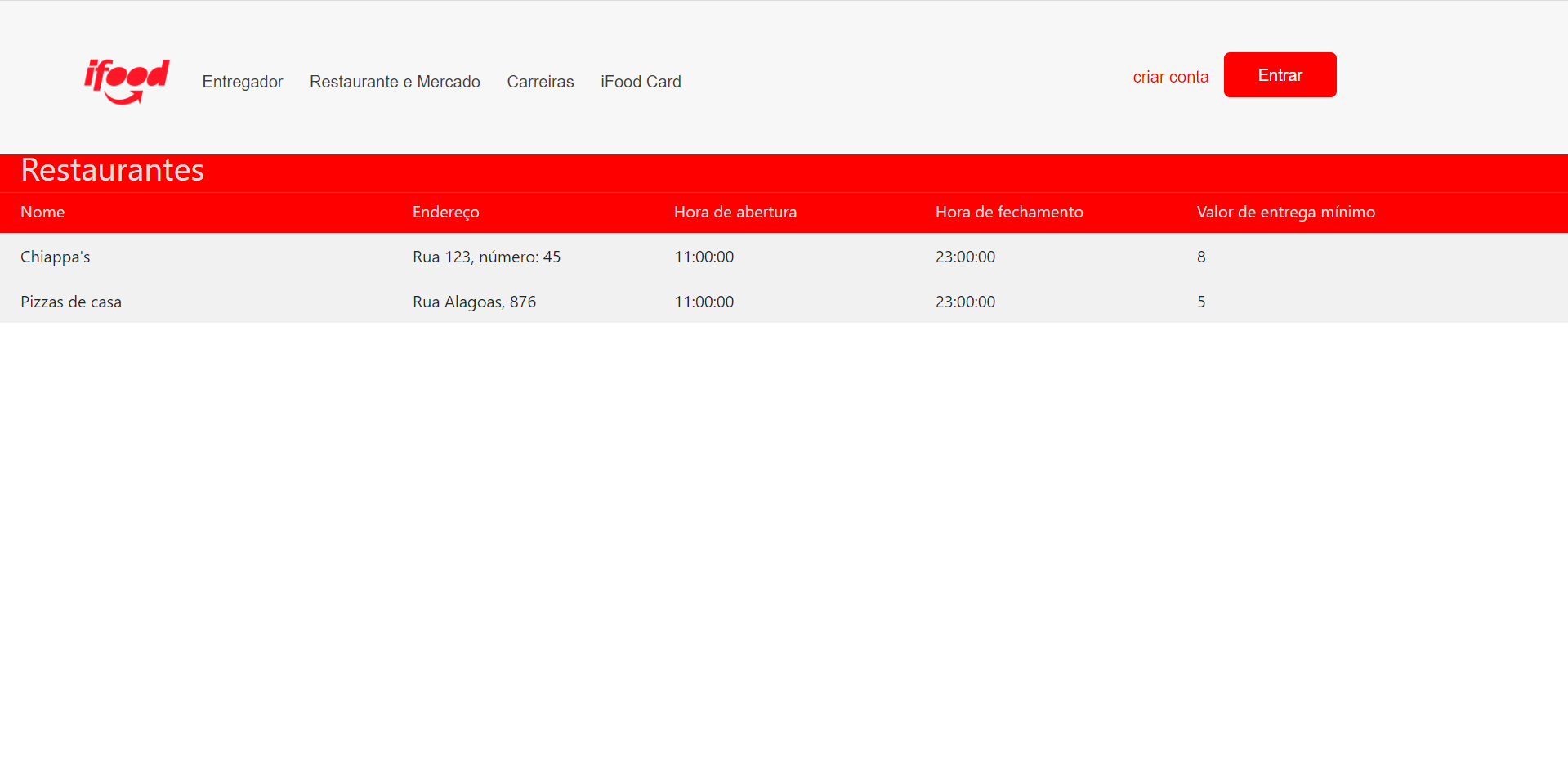Viewport: 1568px width, 770px height.
Task: Open the Entregador menu item
Action: [x=242, y=82]
